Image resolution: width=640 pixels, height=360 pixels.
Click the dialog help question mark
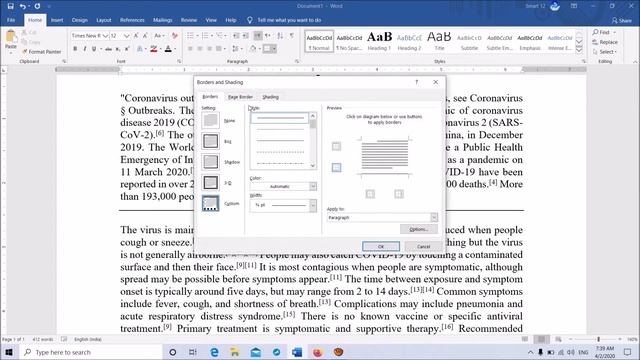coord(417,82)
